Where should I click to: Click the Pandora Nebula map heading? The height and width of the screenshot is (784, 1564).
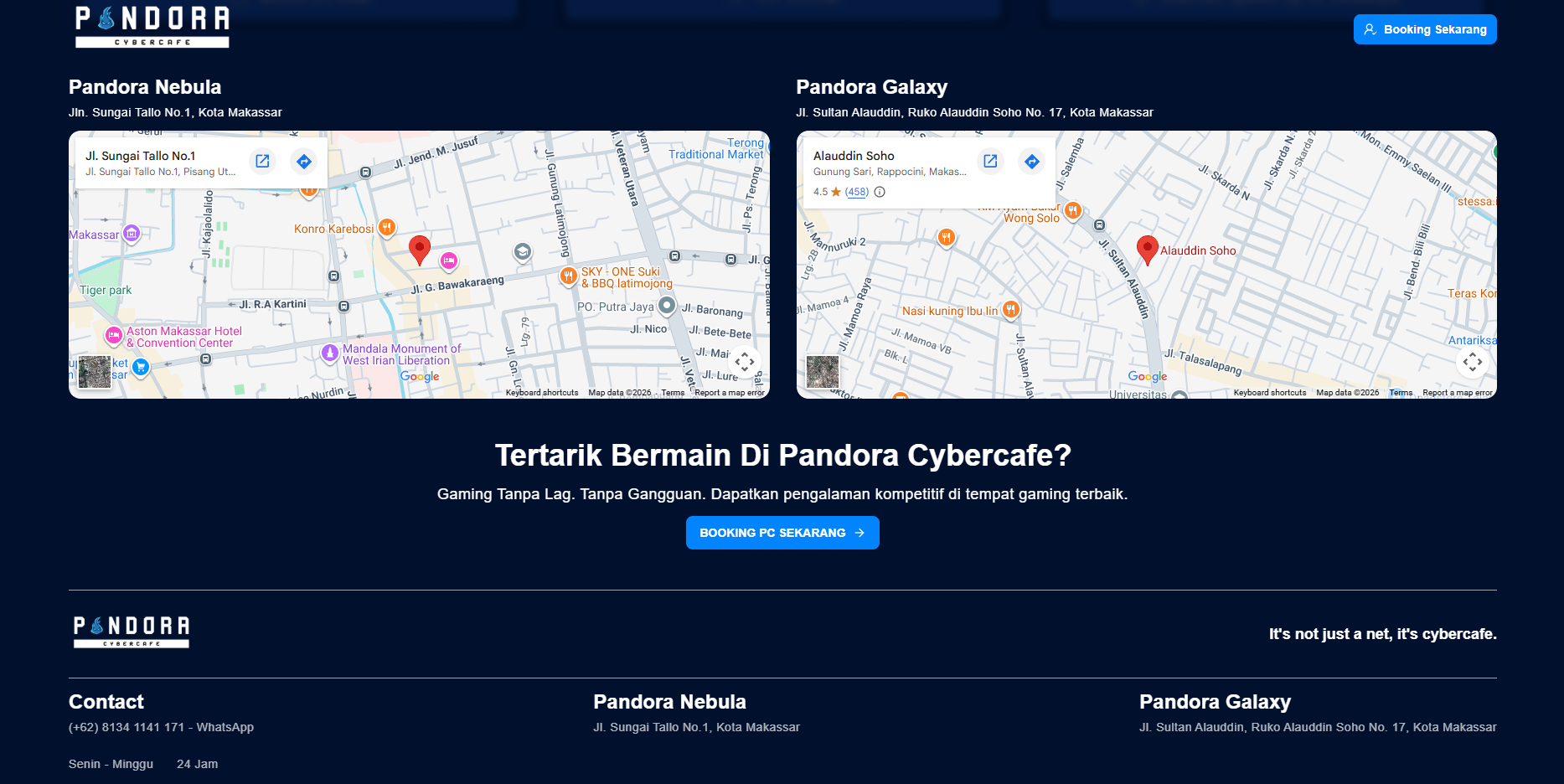[145, 87]
